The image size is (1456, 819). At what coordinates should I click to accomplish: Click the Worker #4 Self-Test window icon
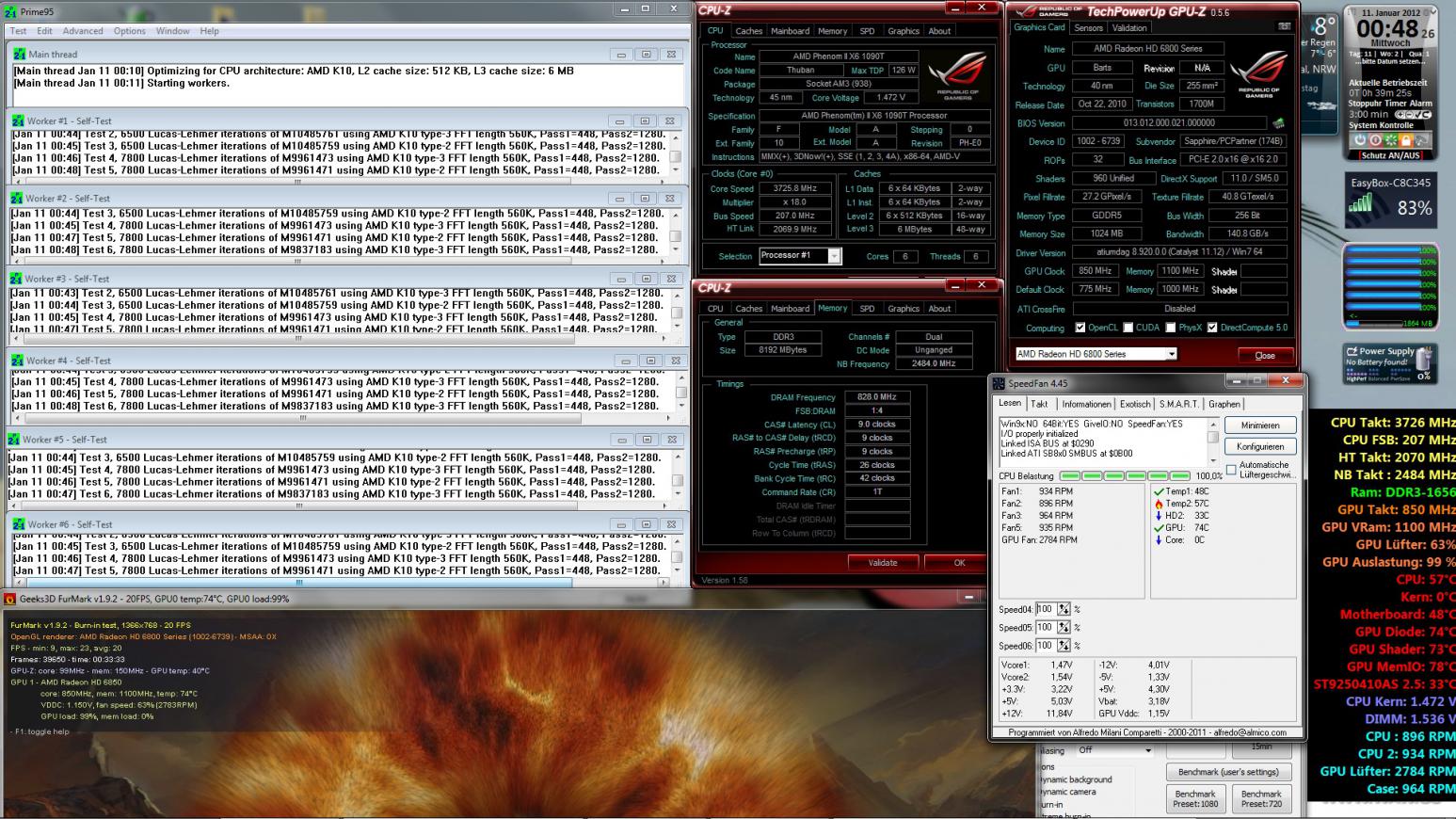(x=18, y=361)
